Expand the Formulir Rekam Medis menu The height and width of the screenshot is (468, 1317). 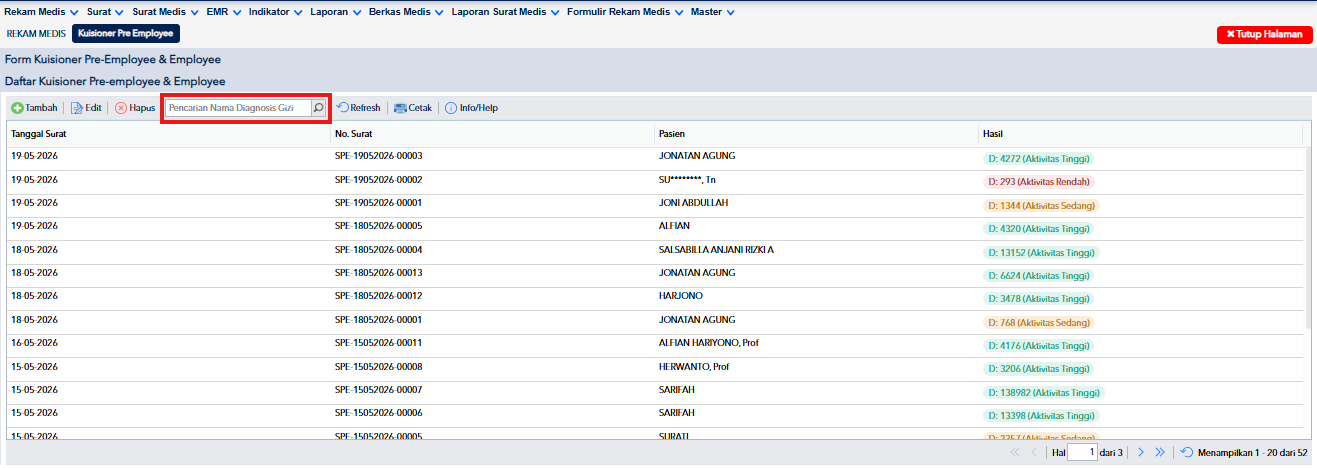tap(625, 12)
